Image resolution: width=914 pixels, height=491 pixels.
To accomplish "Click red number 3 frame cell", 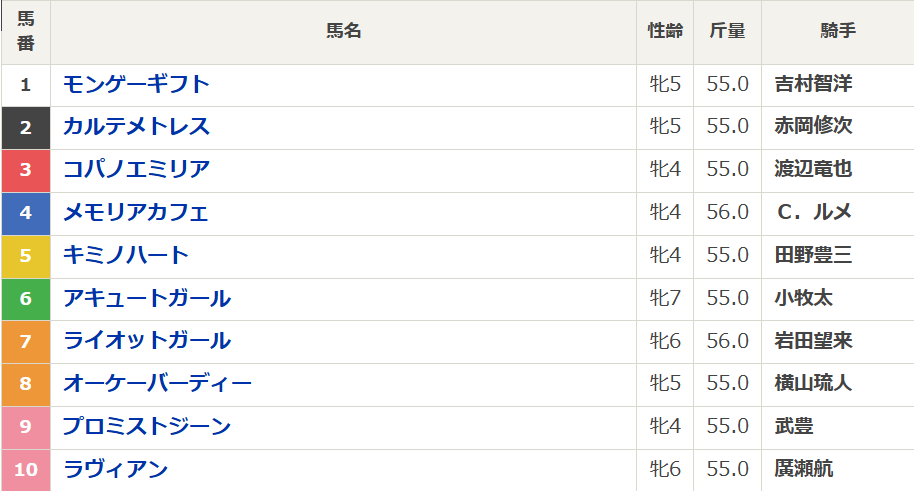I will [26, 169].
